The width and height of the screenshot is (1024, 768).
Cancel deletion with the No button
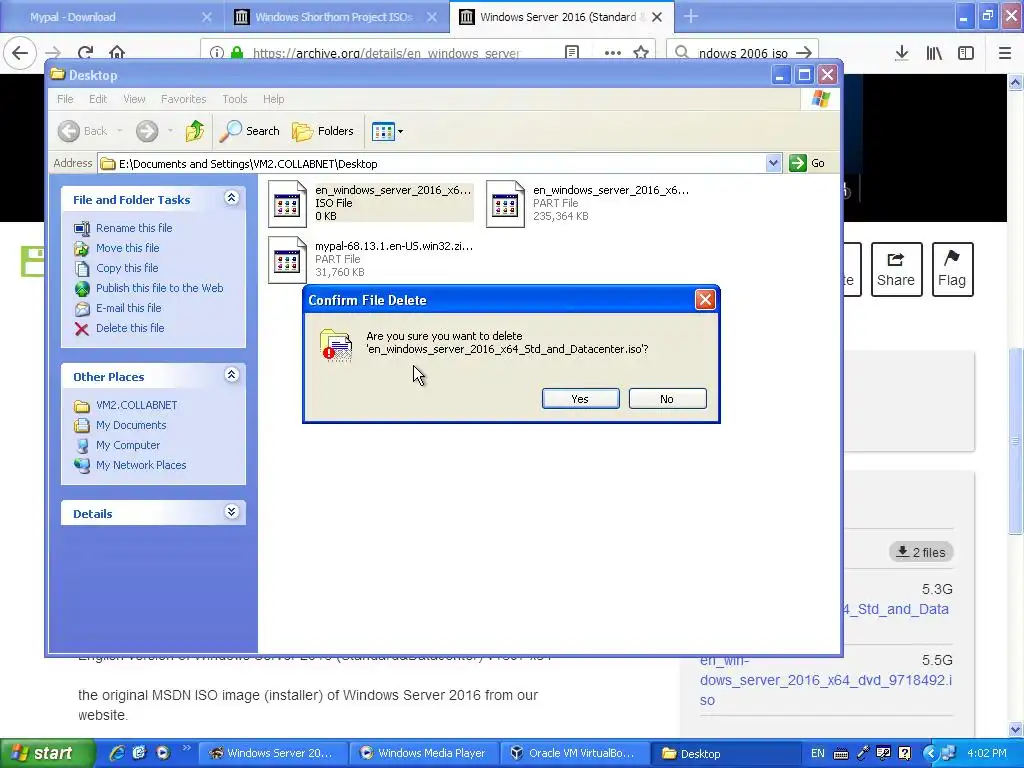coord(667,399)
